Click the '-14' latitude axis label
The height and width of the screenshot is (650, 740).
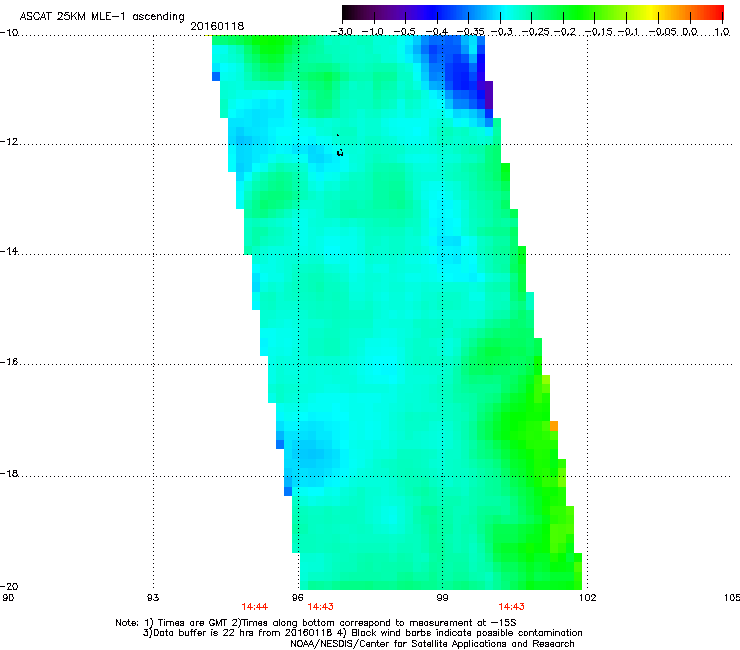point(9,251)
